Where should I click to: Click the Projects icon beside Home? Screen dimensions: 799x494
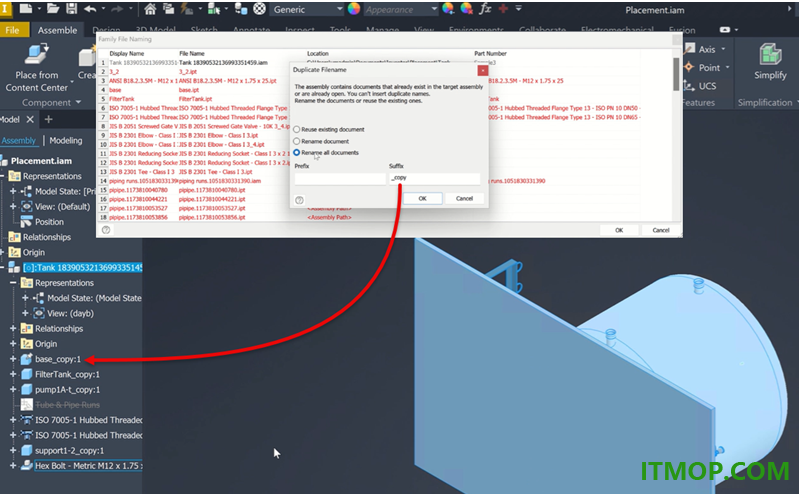point(169,9)
